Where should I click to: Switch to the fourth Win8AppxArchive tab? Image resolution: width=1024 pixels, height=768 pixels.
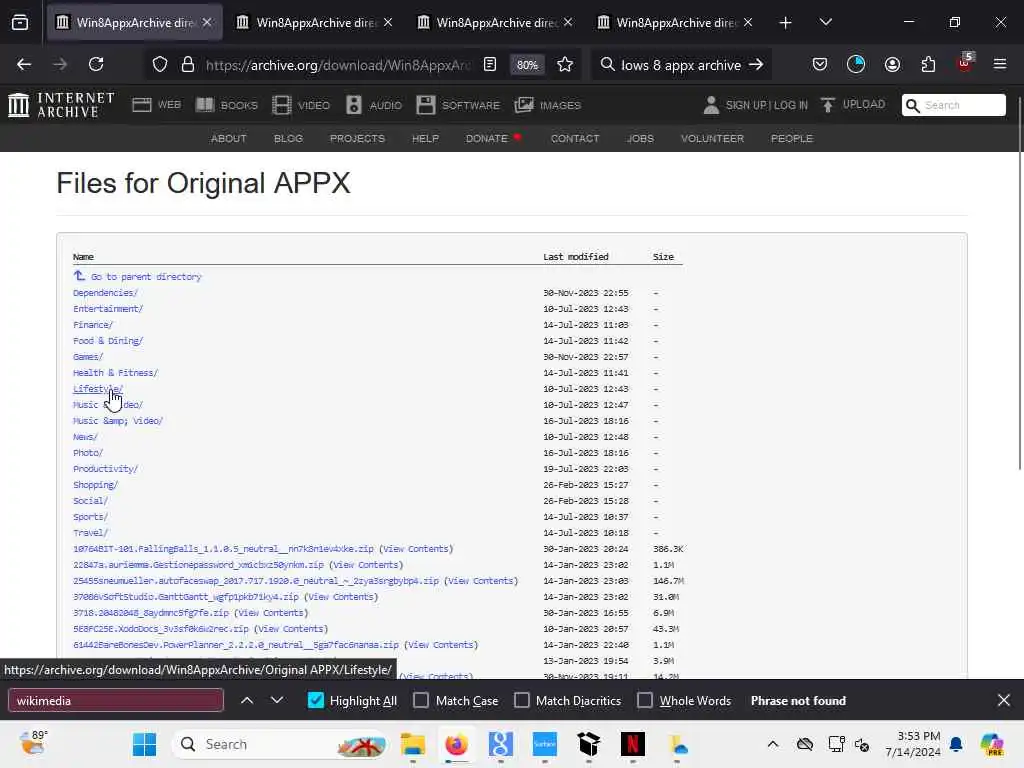(x=676, y=22)
